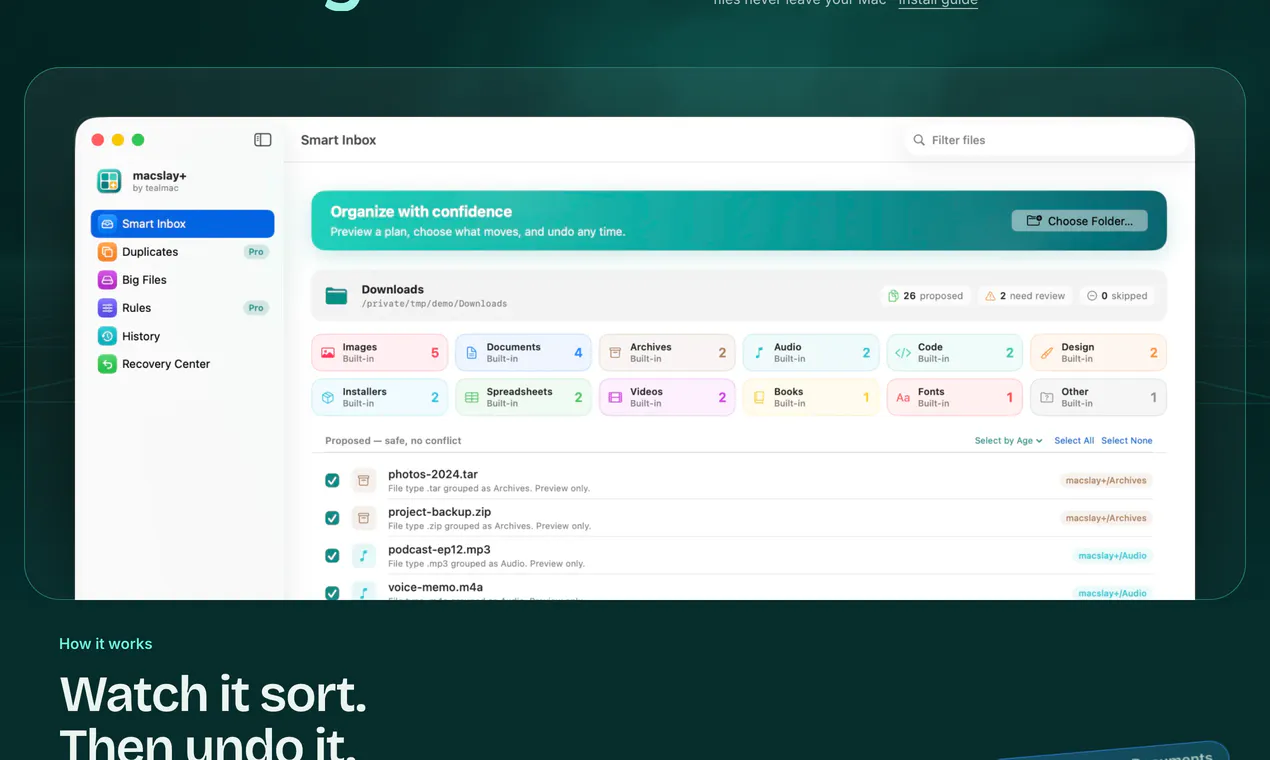Open Duplicates in the sidebar

click(x=182, y=252)
